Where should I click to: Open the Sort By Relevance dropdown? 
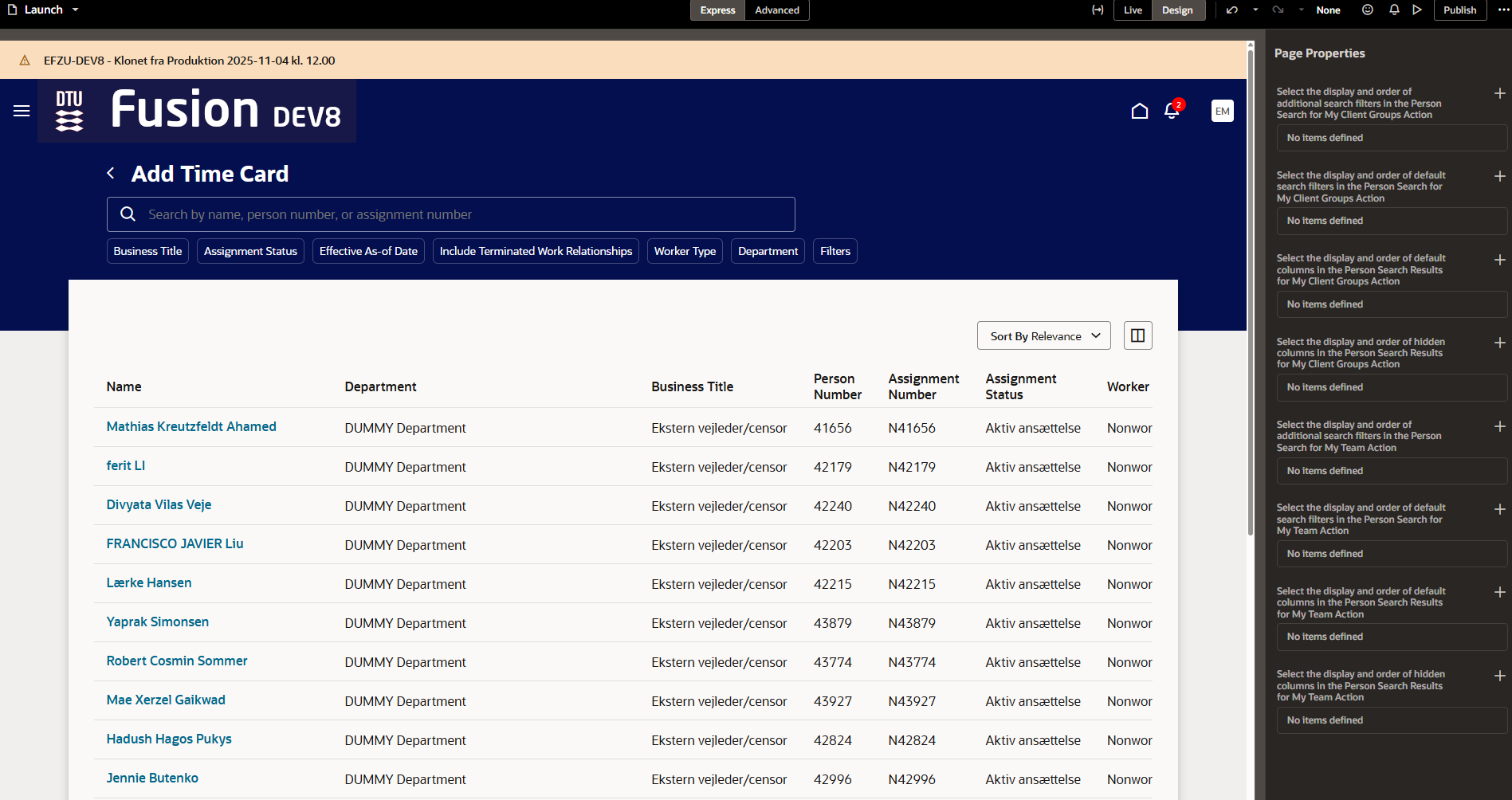tap(1043, 335)
